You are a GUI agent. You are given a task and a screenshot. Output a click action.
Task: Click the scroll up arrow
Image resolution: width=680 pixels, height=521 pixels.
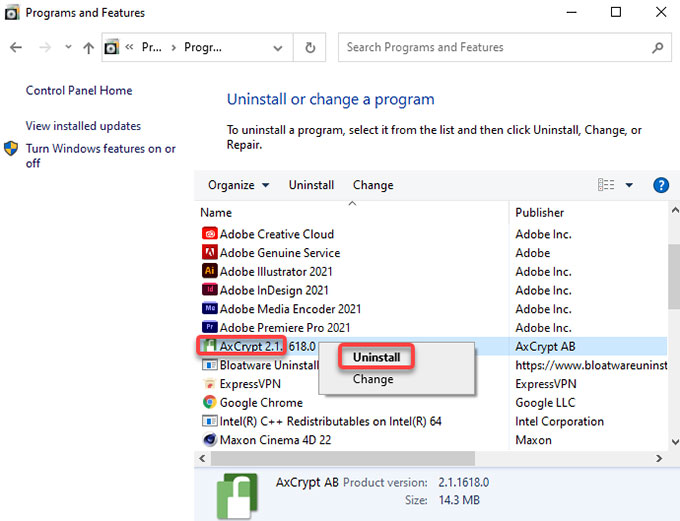[x=674, y=210]
